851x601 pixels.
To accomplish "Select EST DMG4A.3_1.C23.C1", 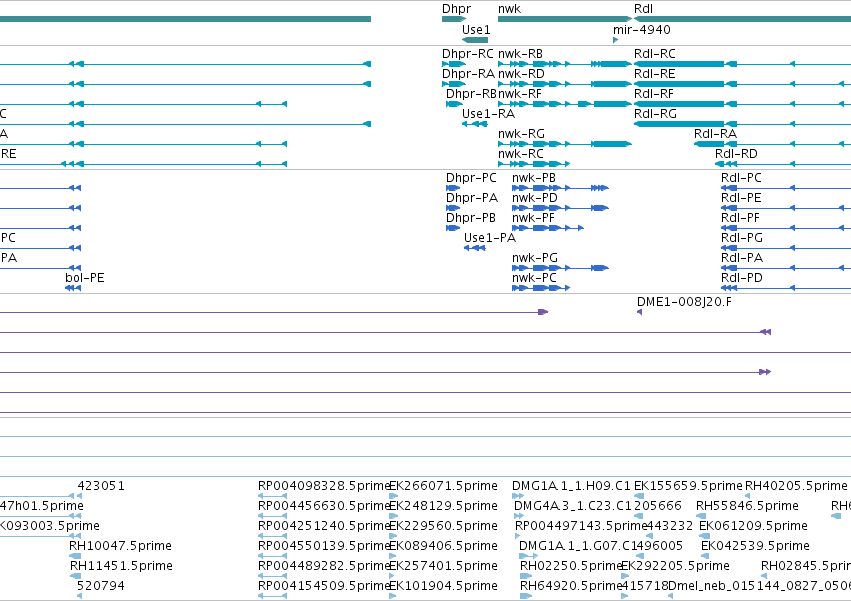I will (519, 516).
